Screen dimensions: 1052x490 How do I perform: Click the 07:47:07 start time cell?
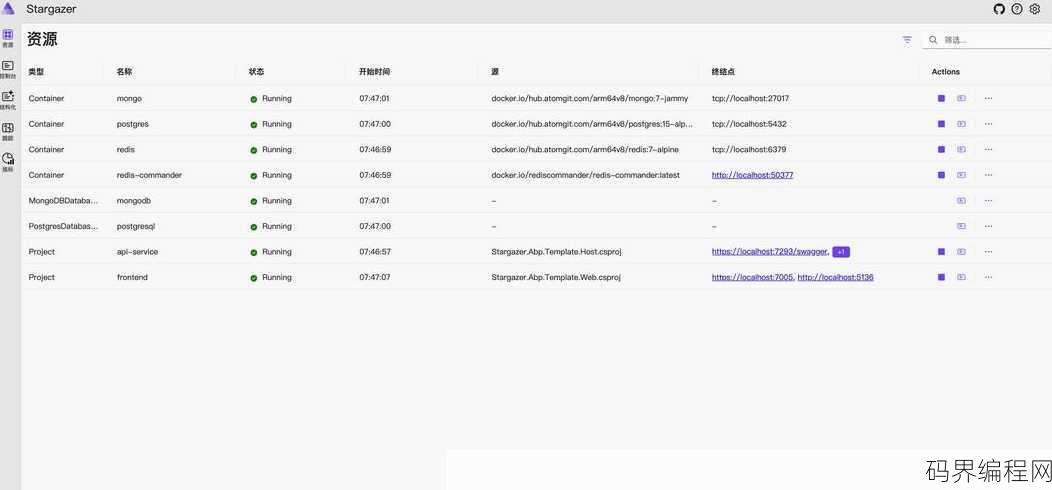[x=374, y=277]
